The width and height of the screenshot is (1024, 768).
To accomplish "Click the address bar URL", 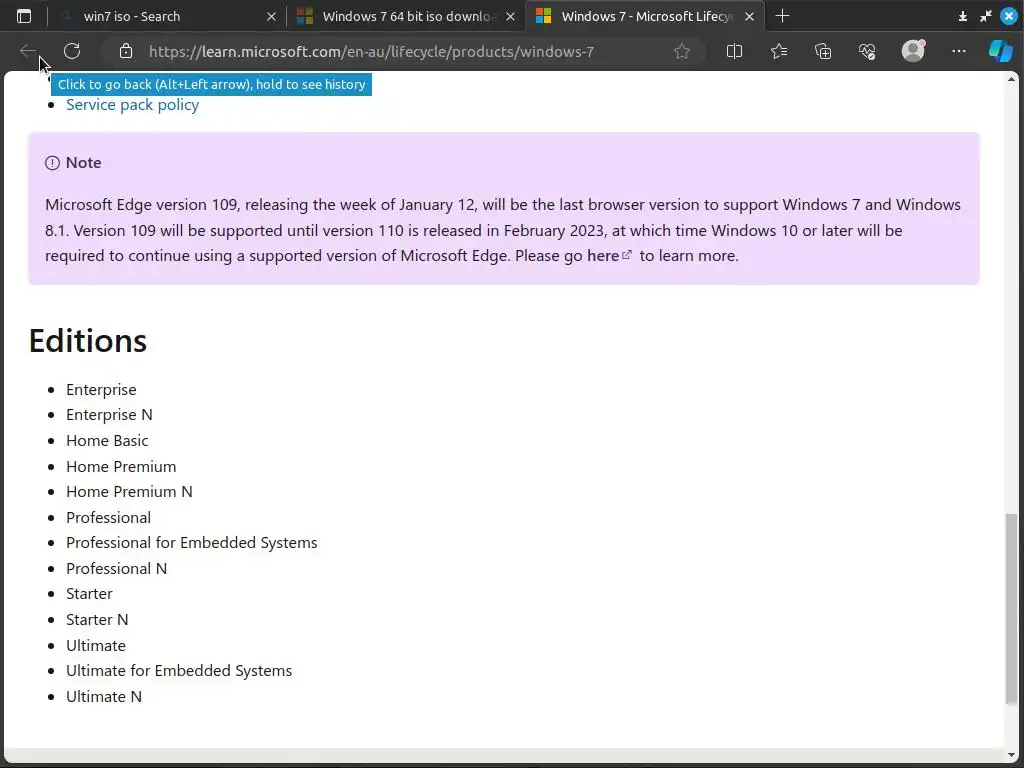I will (371, 52).
